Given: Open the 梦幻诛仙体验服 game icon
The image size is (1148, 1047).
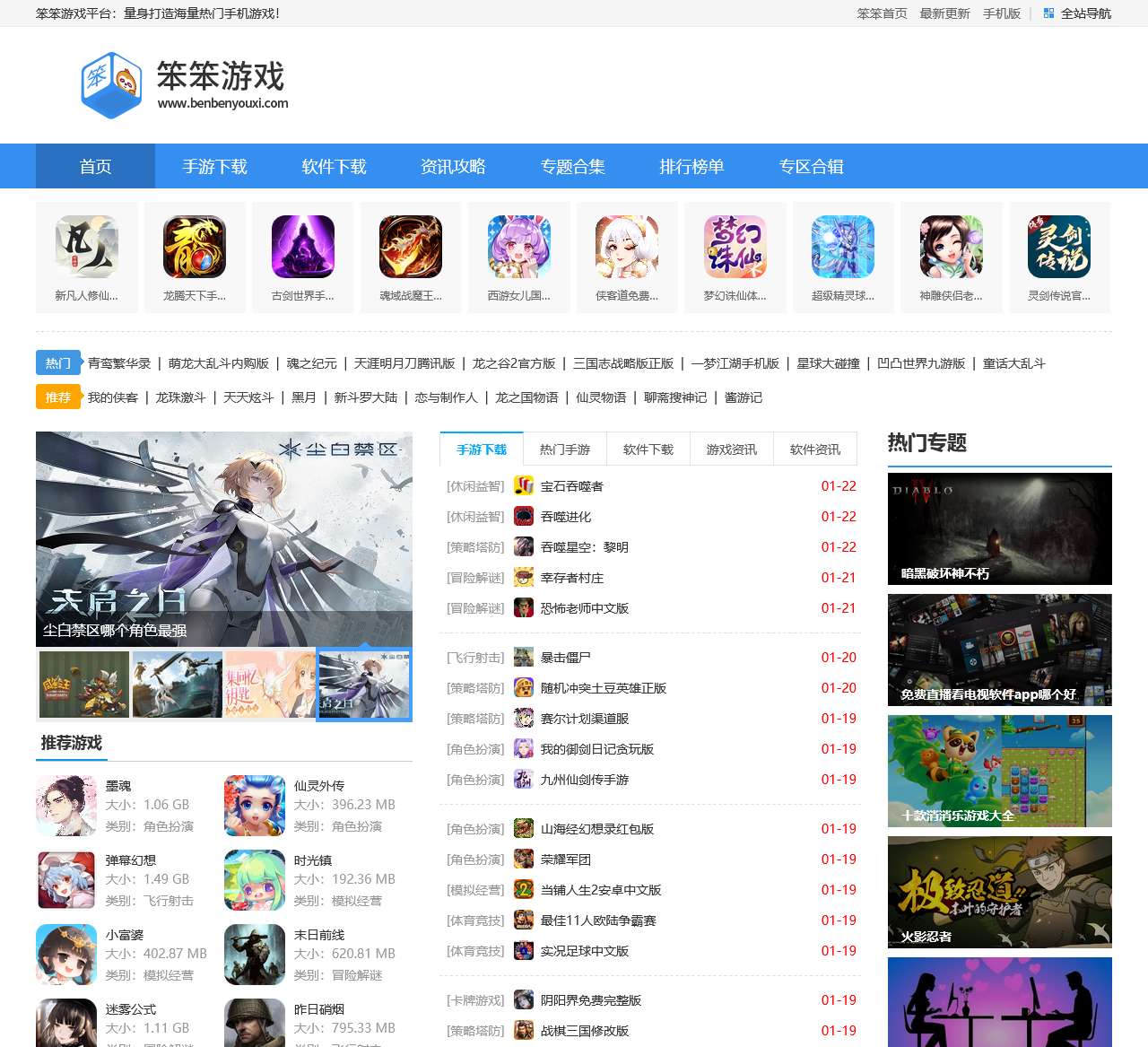Looking at the screenshot, I should tap(735, 247).
